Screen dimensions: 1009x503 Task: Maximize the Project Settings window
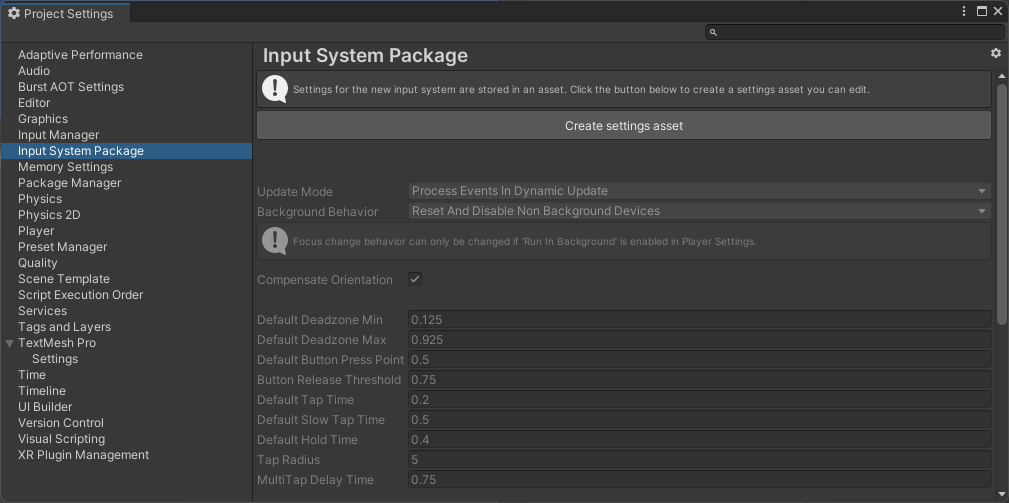pos(981,11)
